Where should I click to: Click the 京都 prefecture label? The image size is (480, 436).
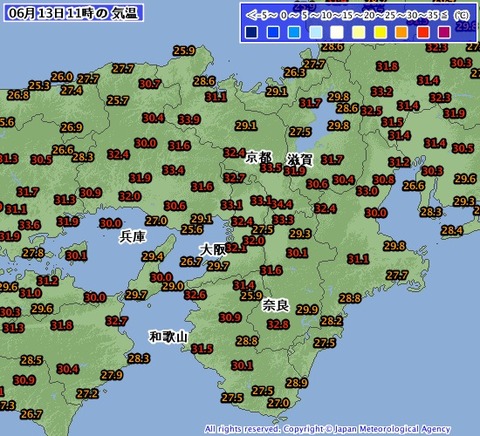pos(259,158)
